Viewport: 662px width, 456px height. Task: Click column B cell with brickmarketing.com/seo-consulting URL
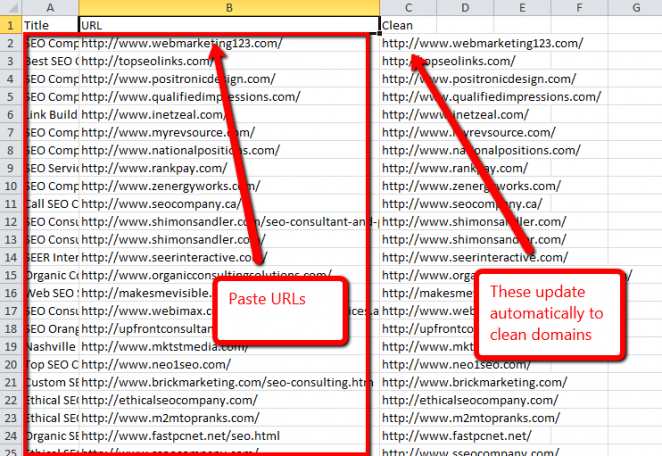tap(229, 382)
